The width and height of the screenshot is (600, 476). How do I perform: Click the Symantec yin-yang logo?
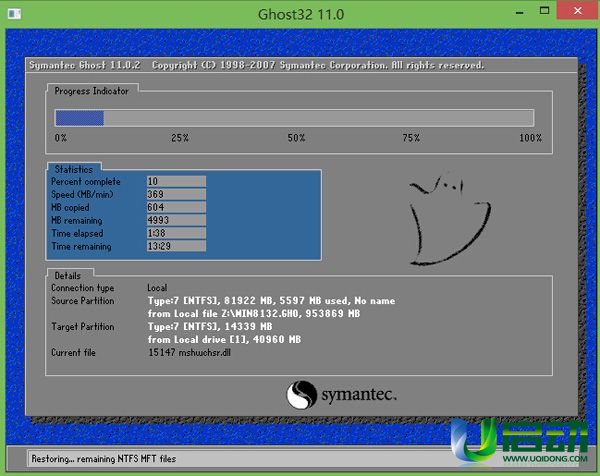tap(302, 394)
